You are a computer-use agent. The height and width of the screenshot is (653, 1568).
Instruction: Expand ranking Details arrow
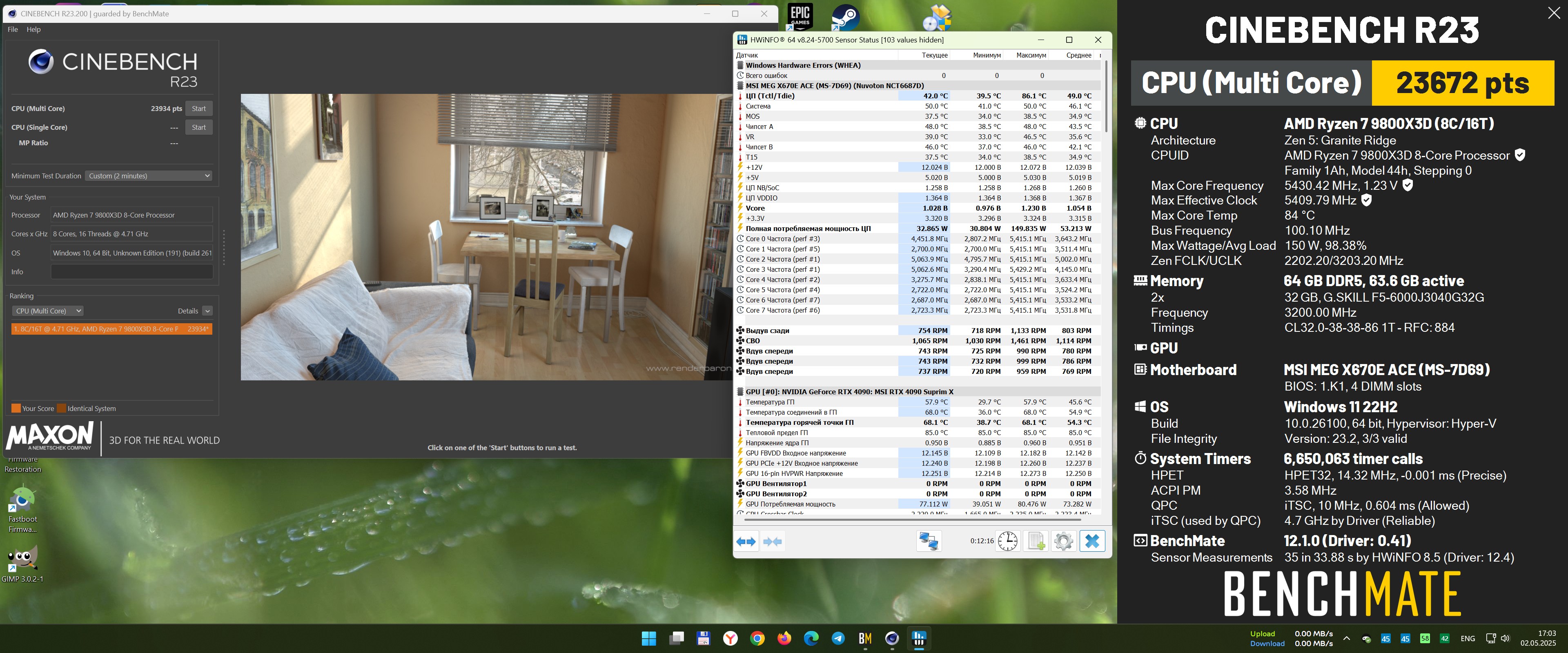[207, 311]
